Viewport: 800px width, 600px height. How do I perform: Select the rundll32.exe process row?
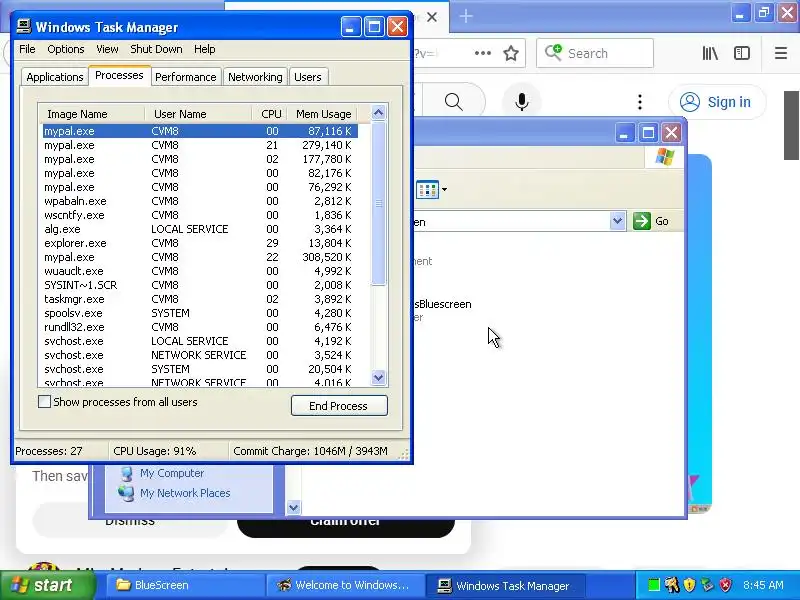(x=200, y=327)
